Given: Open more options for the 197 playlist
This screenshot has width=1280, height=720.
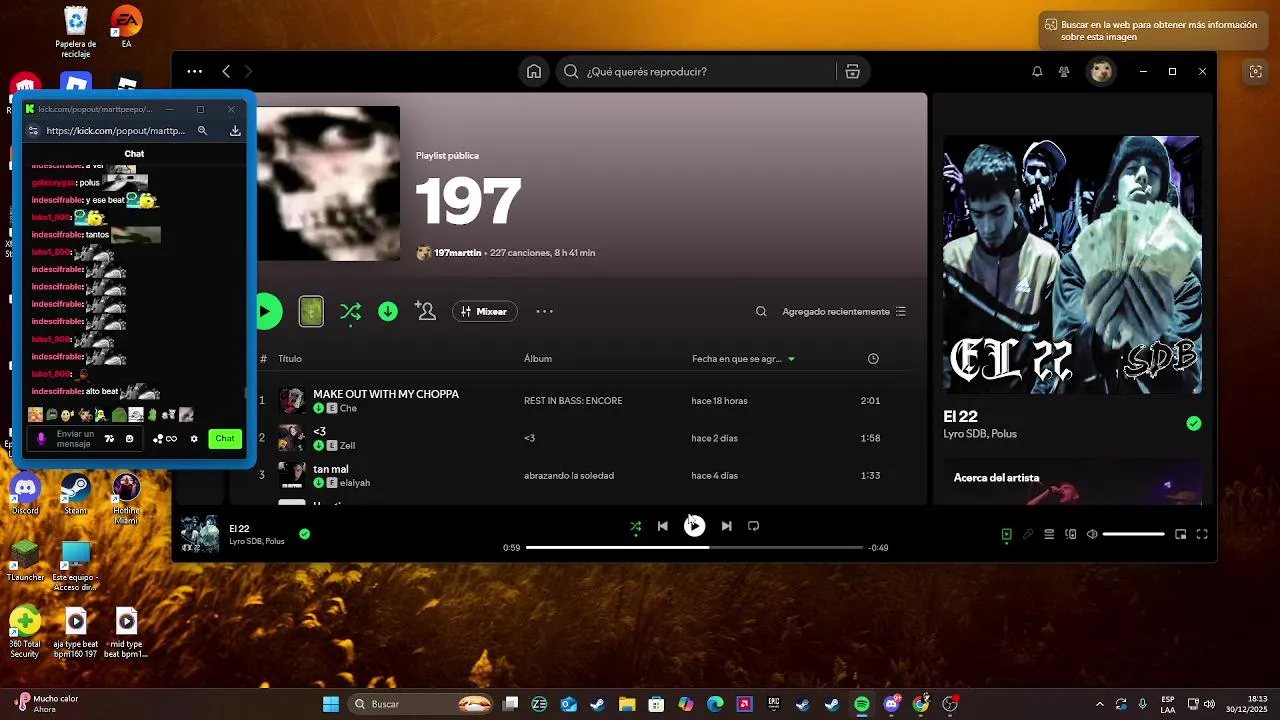Looking at the screenshot, I should click(x=544, y=312).
